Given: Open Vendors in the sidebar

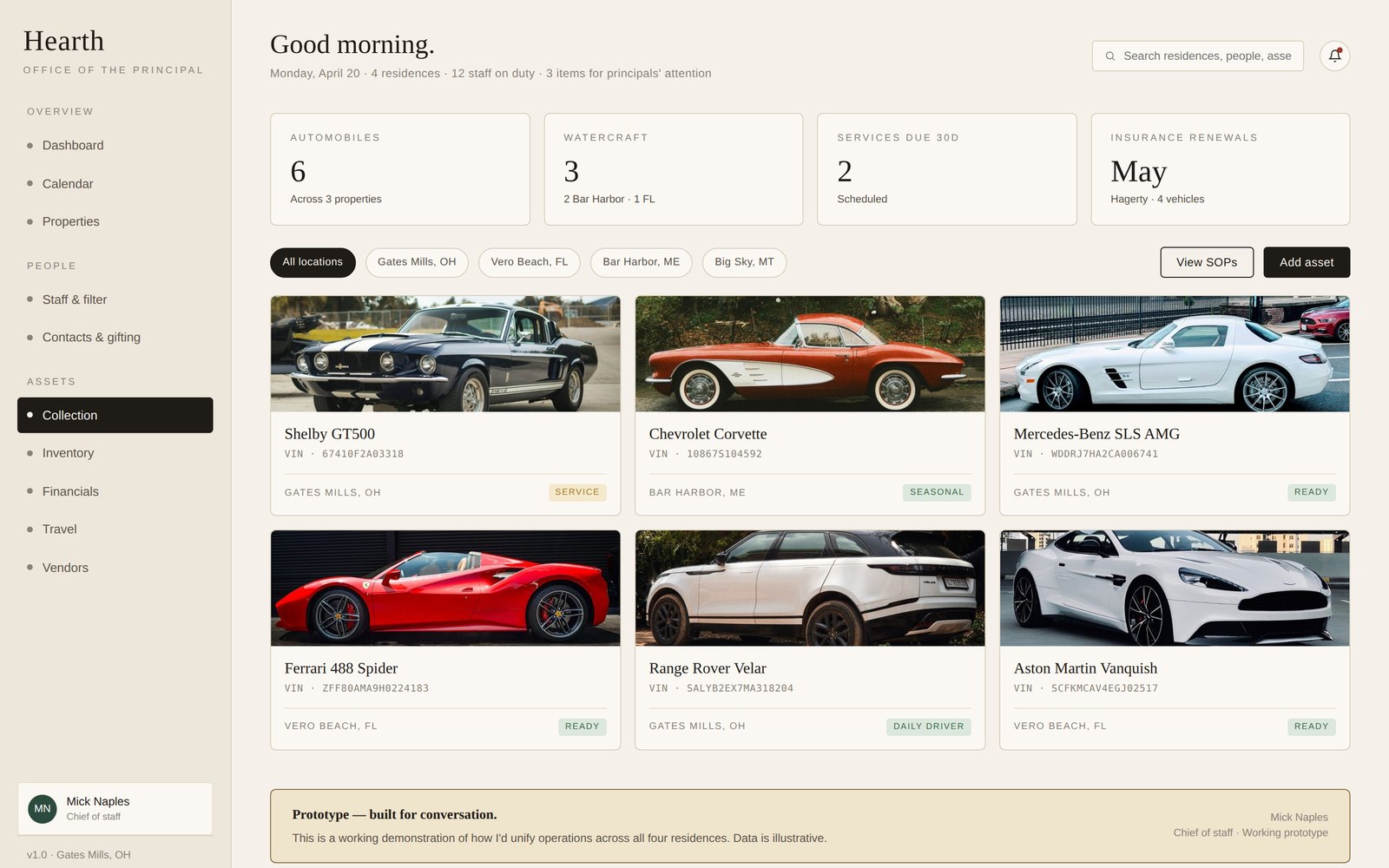Looking at the screenshot, I should coord(115,568).
